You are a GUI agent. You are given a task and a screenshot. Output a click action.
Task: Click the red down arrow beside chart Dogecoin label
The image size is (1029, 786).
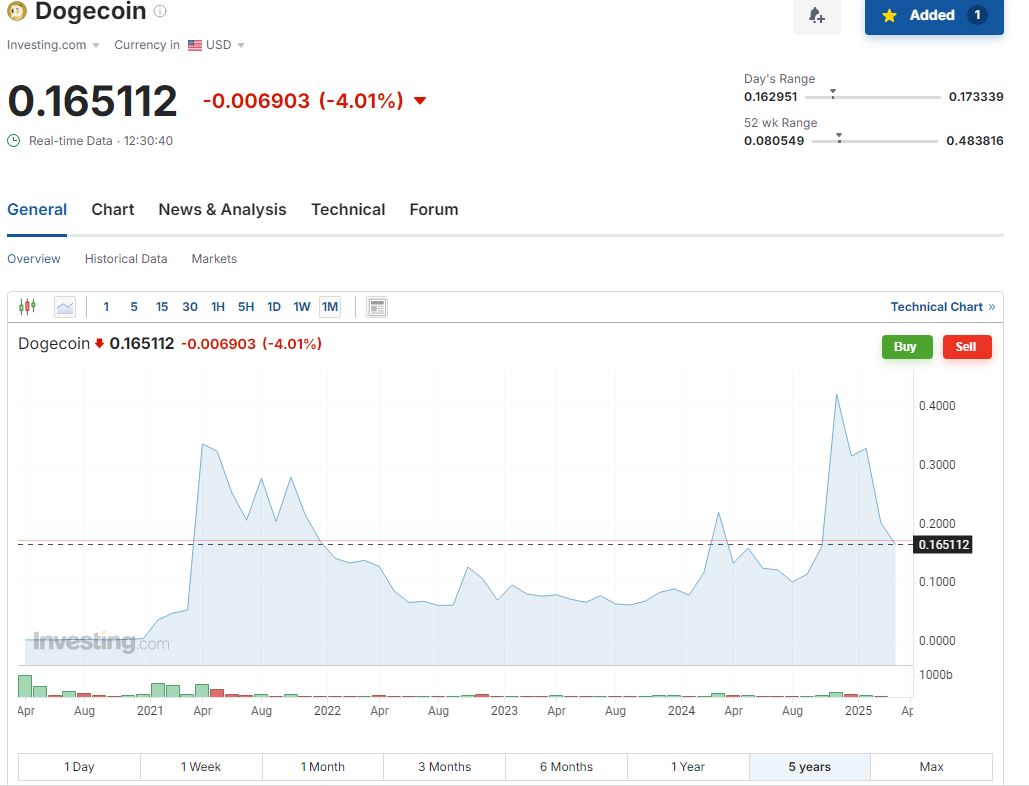pyautogui.click(x=99, y=343)
